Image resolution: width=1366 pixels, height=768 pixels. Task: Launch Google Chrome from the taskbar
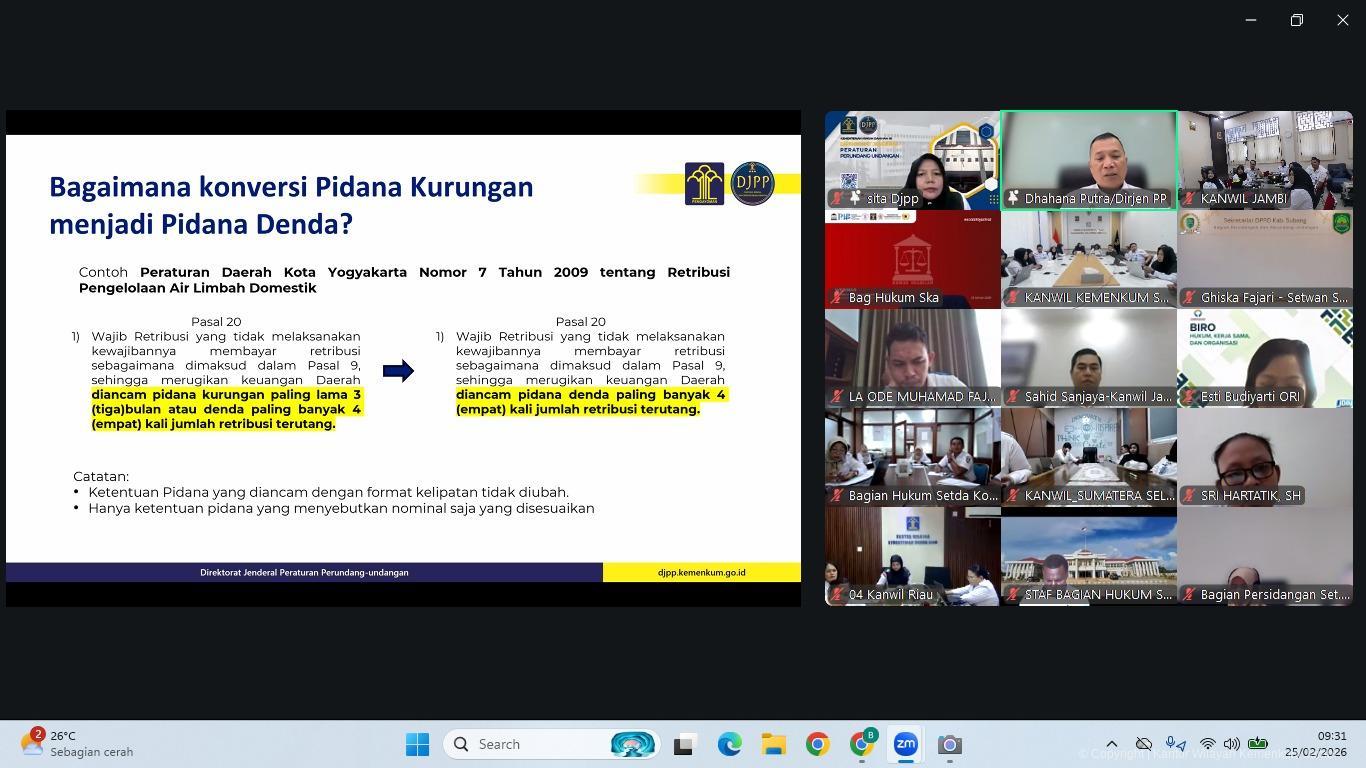(817, 744)
